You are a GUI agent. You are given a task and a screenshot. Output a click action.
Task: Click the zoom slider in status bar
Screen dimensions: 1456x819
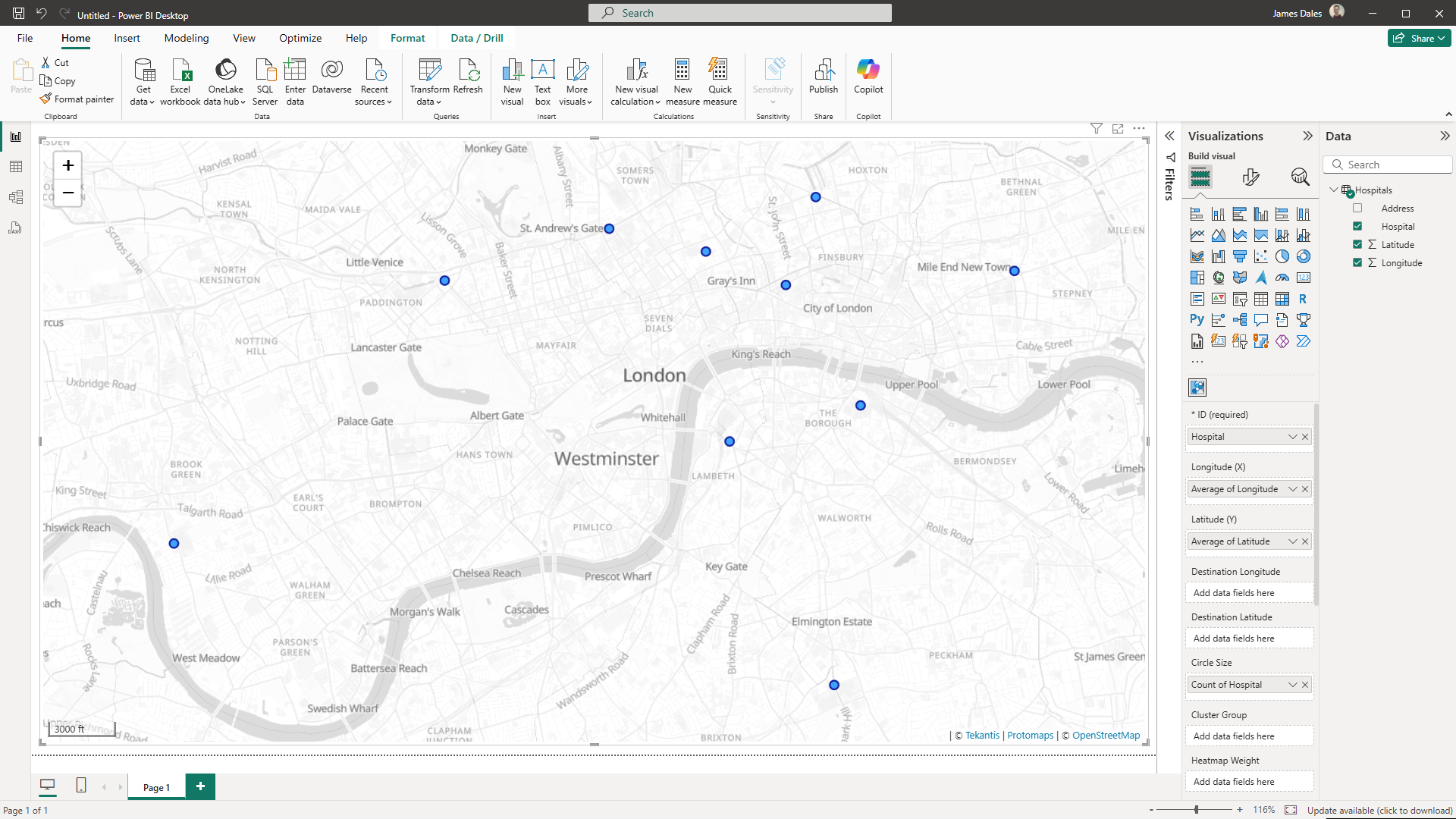pyautogui.click(x=1196, y=810)
